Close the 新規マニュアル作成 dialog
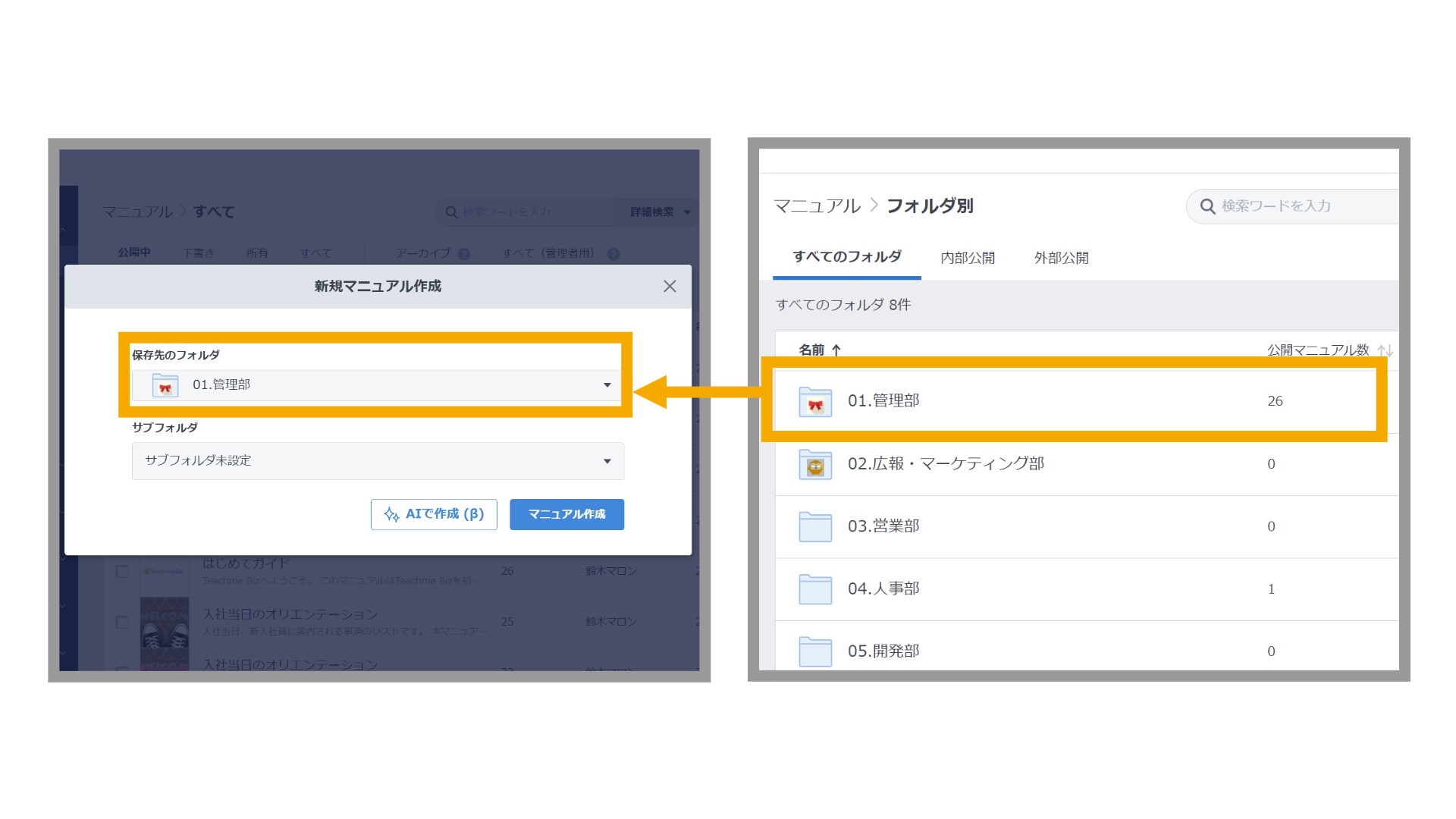This screenshot has height=819, width=1456. [670, 286]
